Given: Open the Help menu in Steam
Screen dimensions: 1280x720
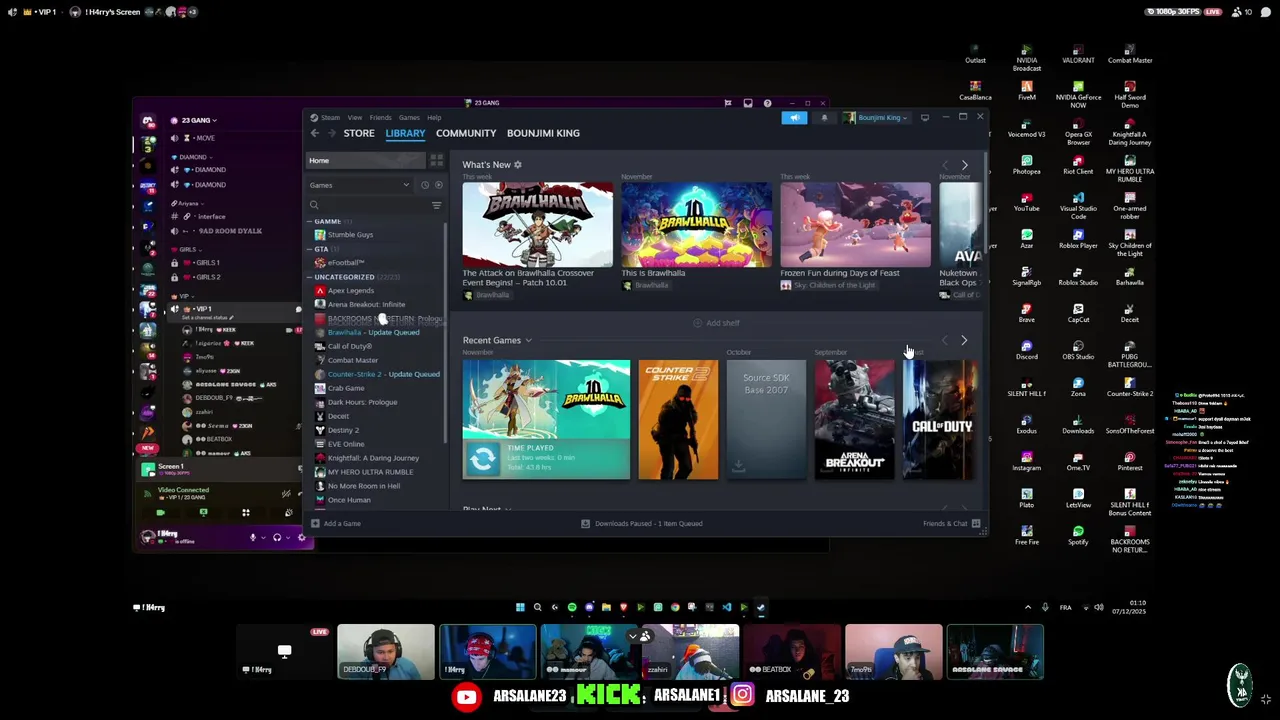Looking at the screenshot, I should point(434,117).
